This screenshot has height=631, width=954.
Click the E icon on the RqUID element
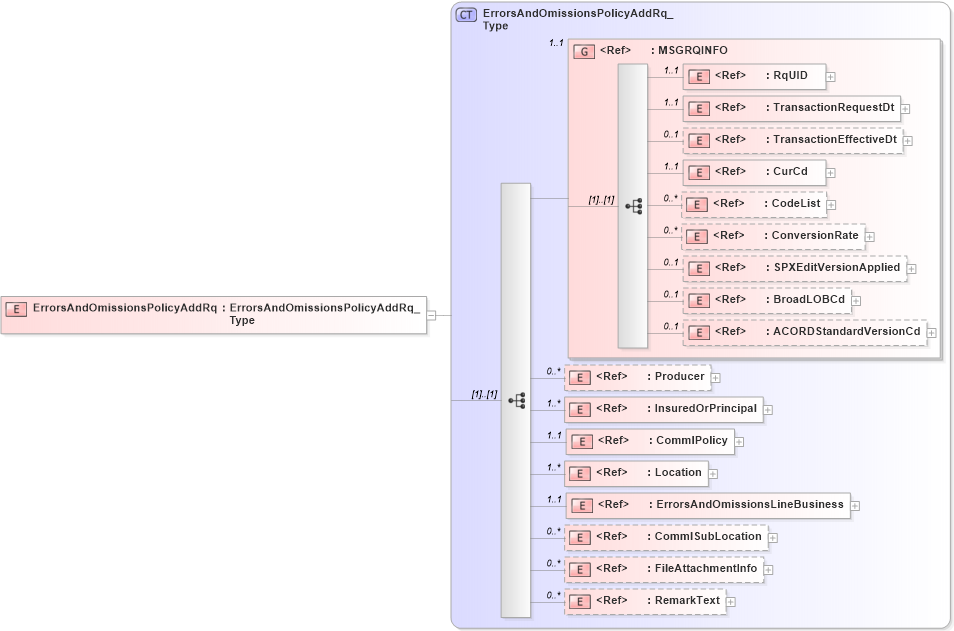700,75
